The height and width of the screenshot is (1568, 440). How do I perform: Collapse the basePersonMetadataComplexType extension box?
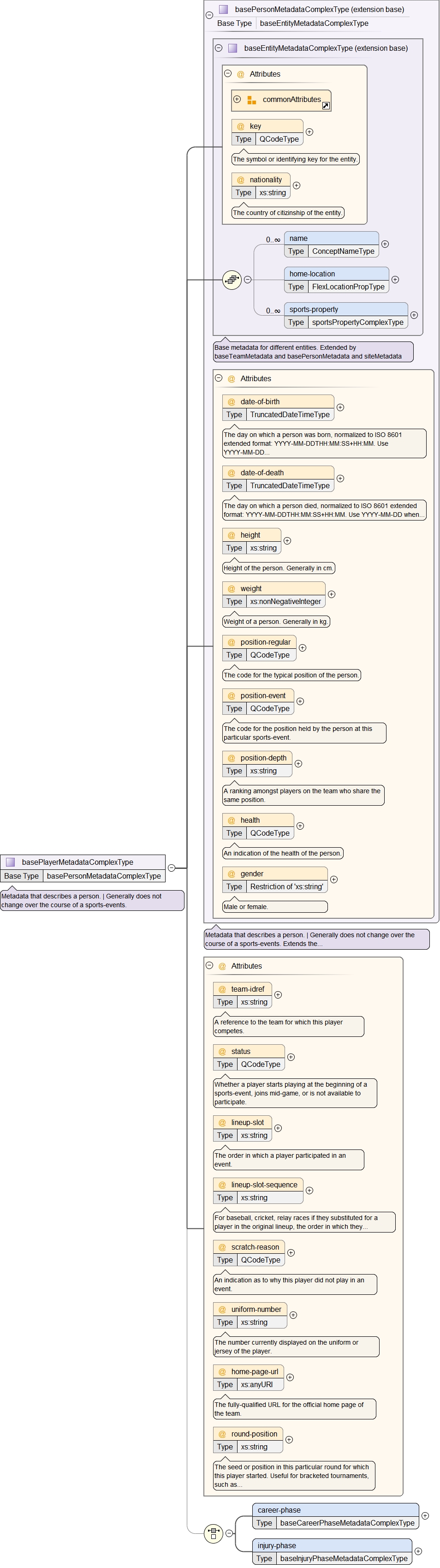click(x=209, y=15)
